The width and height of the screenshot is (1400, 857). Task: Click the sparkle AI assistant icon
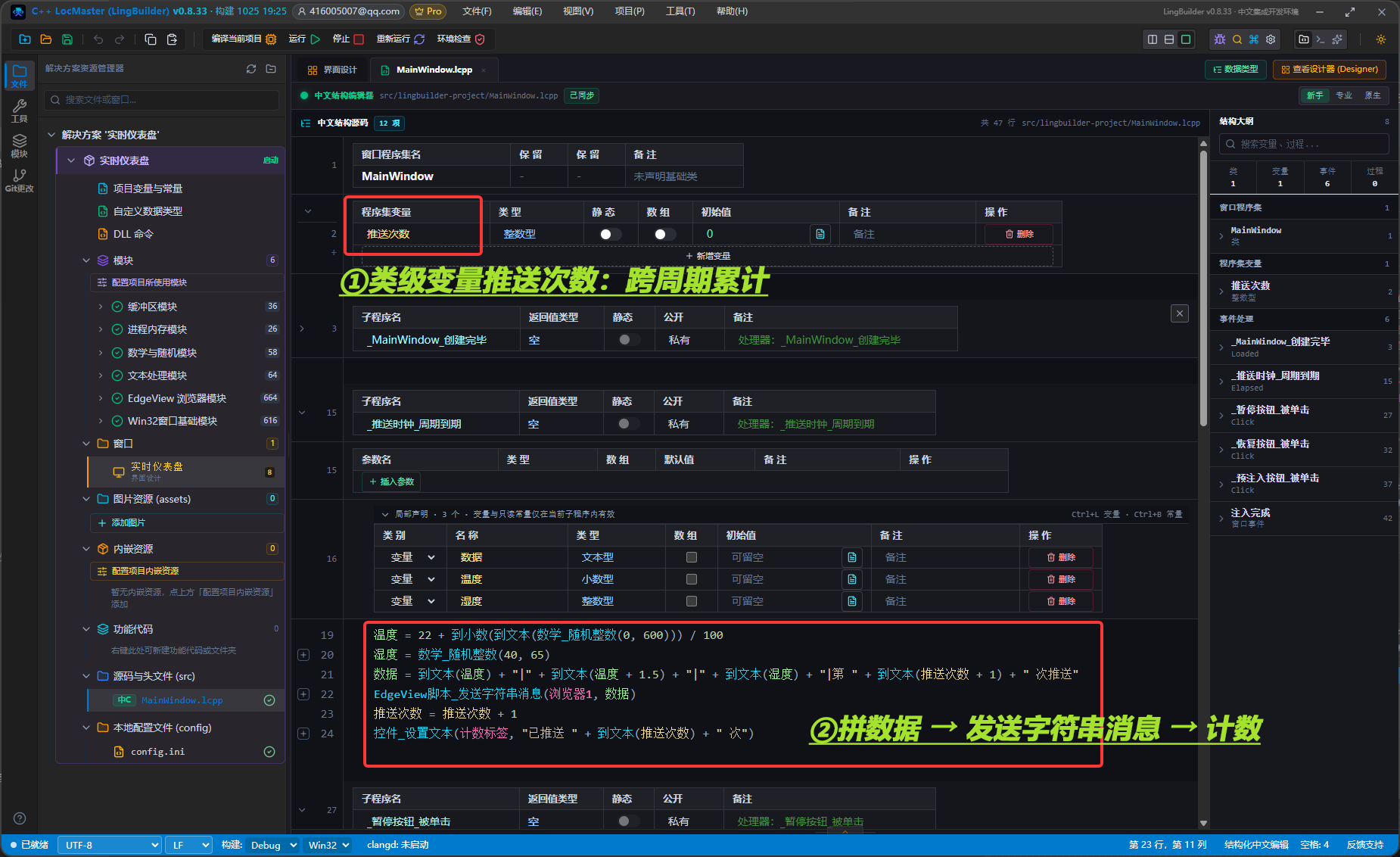coord(1338,39)
